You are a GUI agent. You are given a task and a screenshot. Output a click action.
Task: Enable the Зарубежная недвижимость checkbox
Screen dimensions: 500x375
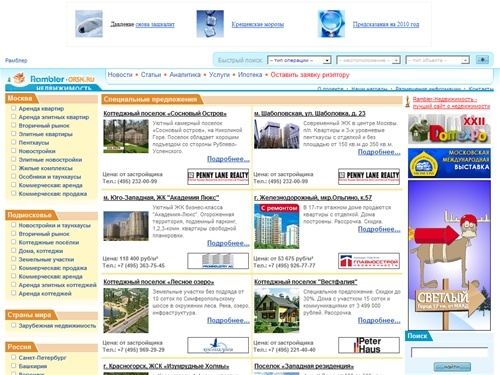pos(14,325)
